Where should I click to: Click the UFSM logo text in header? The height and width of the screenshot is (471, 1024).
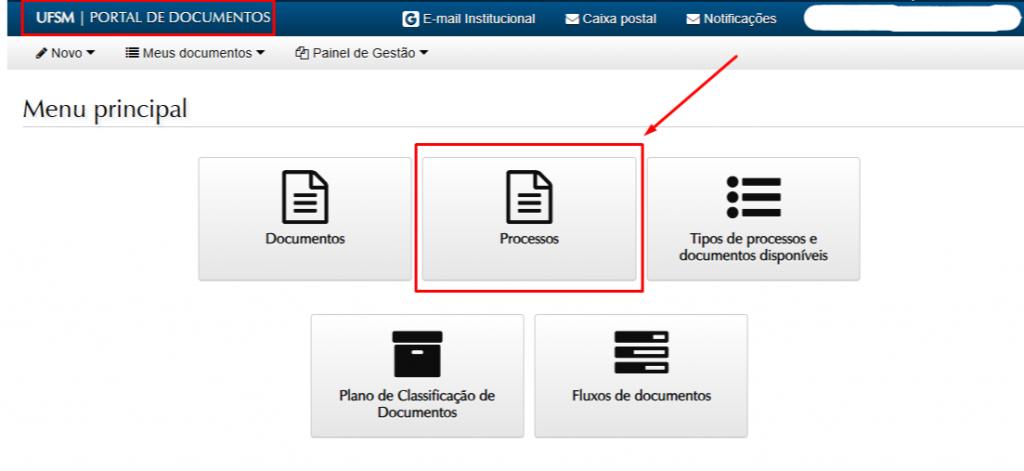[54, 18]
